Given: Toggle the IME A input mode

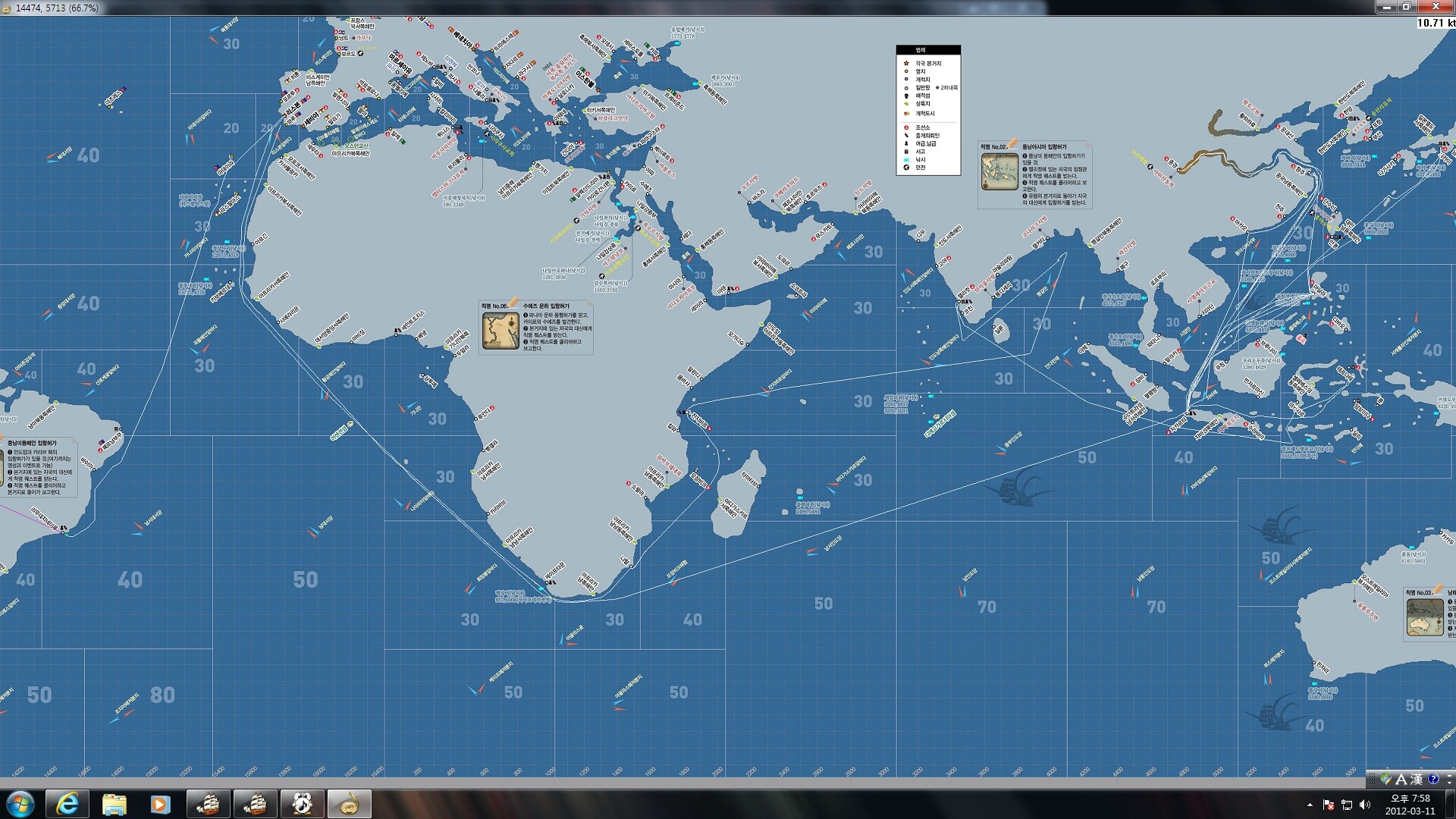Looking at the screenshot, I should coord(1401,779).
